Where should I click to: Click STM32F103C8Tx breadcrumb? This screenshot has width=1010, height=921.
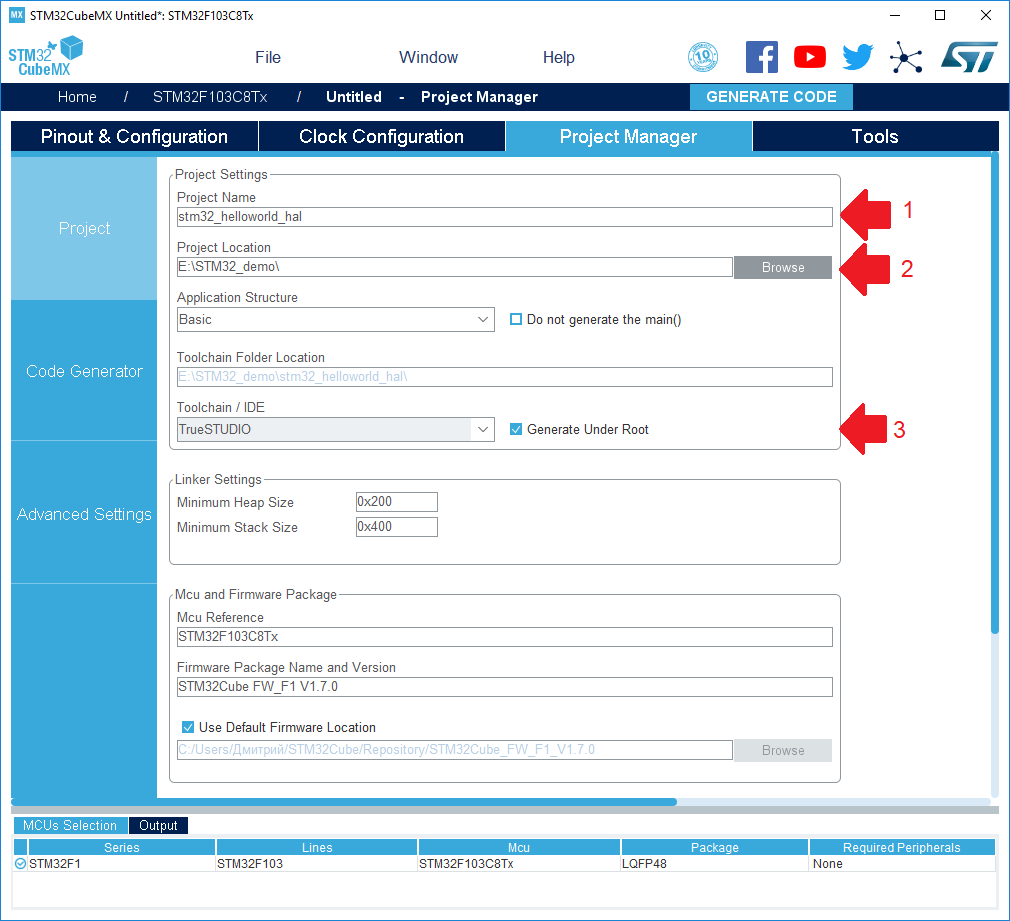tap(210, 97)
